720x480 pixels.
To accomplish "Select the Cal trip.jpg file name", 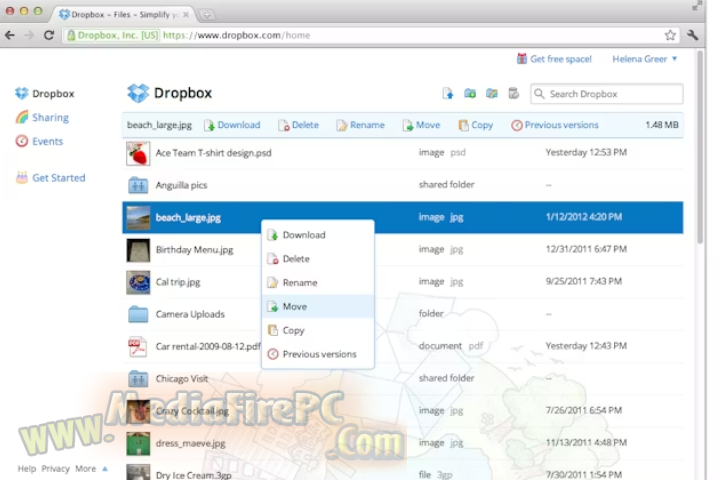I will click(x=178, y=282).
